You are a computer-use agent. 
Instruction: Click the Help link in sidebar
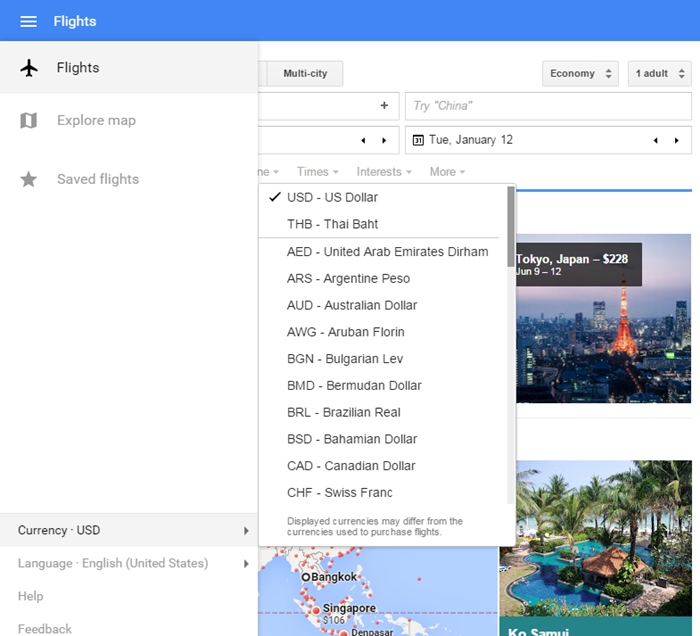tap(31, 596)
